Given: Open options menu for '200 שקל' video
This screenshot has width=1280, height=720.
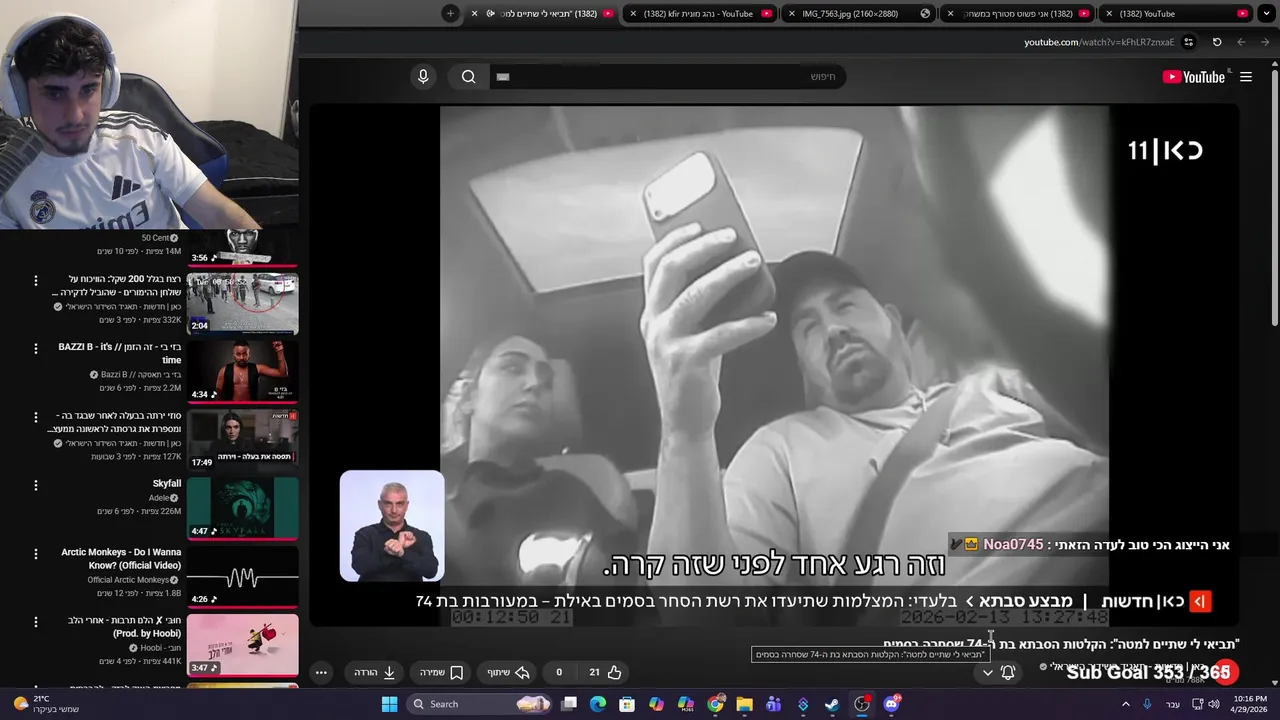Looking at the screenshot, I should [36, 281].
